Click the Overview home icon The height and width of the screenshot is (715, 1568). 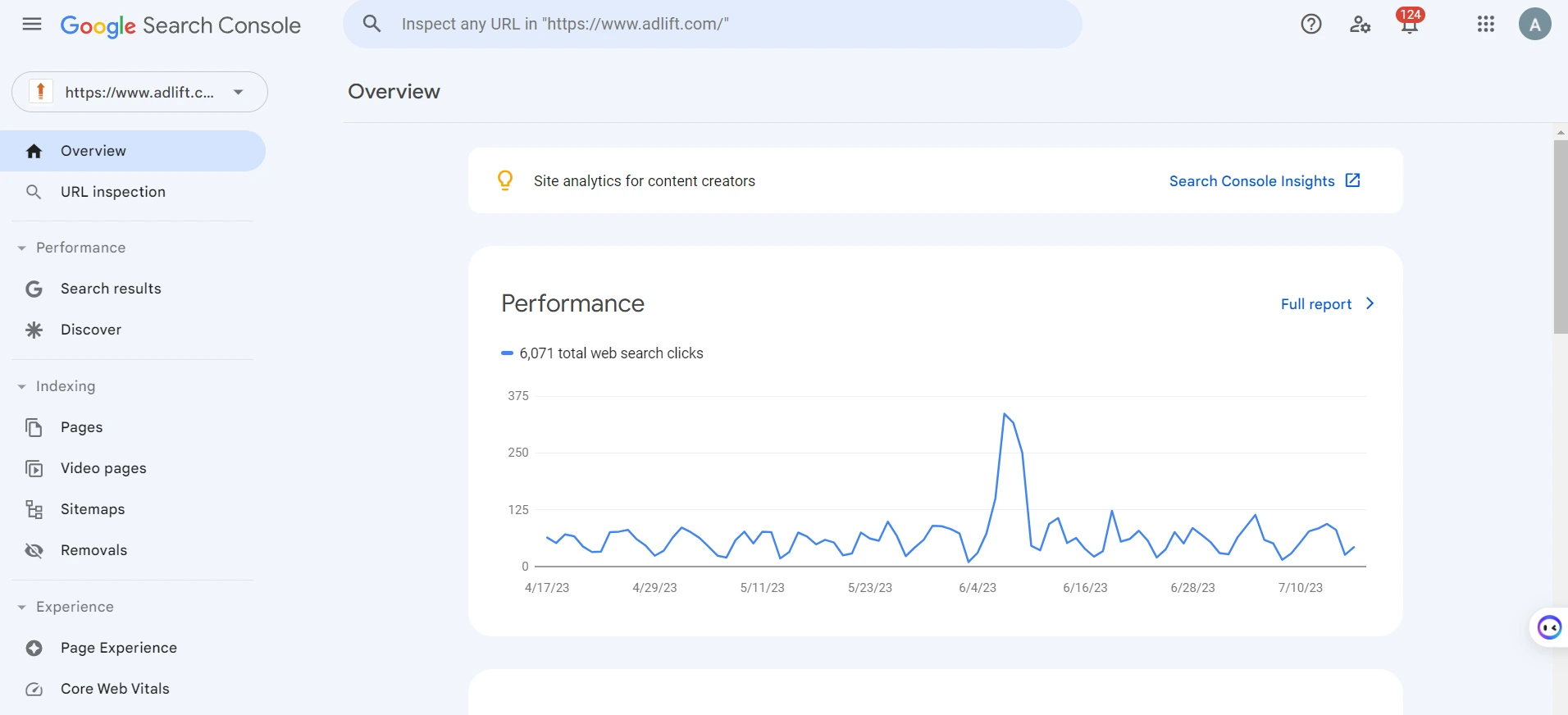click(x=34, y=151)
